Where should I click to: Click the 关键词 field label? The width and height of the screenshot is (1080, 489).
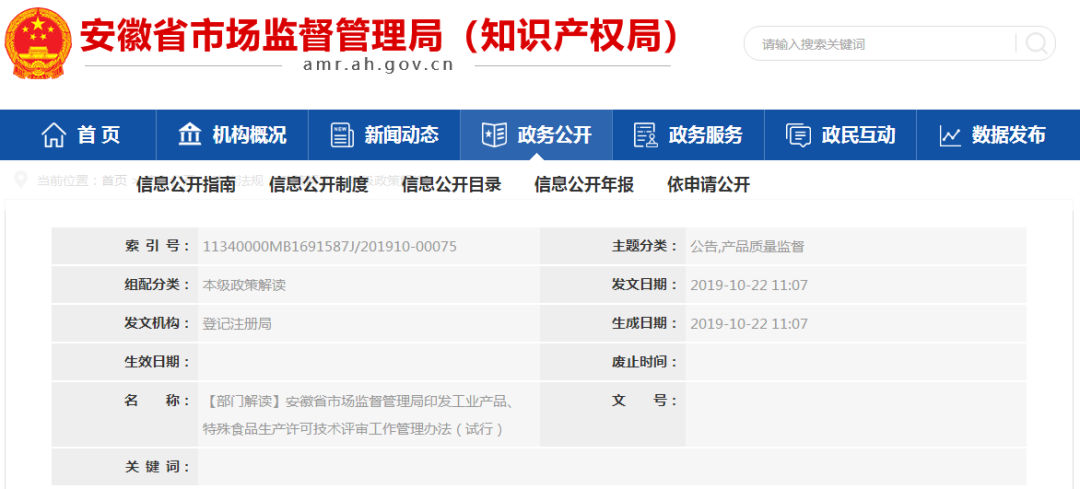pyautogui.click(x=157, y=467)
